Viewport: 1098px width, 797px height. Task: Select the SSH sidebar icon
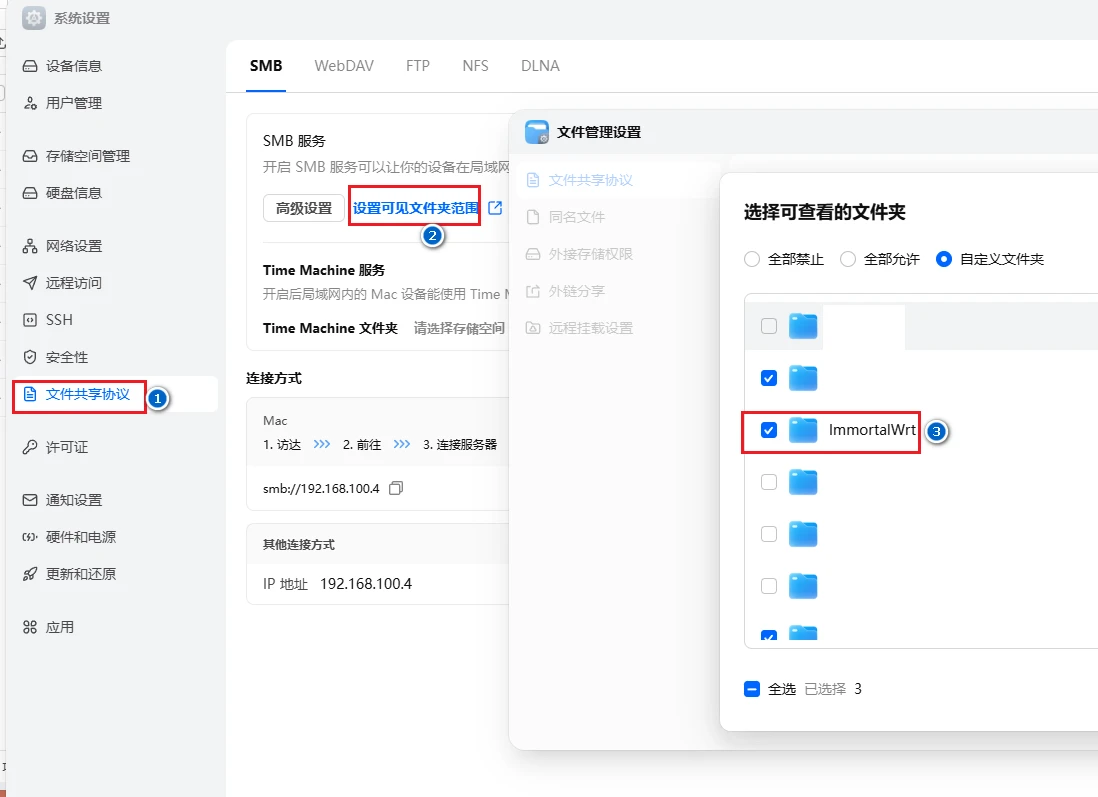coord(29,319)
